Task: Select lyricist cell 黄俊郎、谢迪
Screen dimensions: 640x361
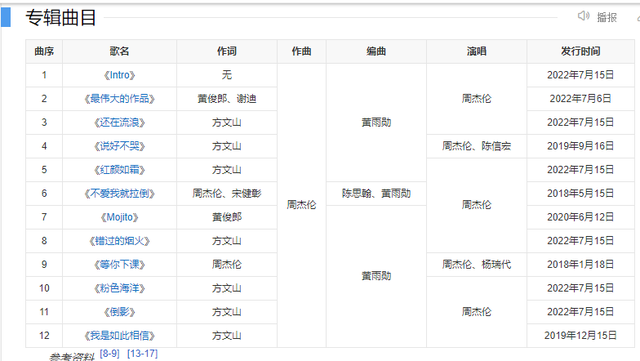Action: pyautogui.click(x=227, y=99)
